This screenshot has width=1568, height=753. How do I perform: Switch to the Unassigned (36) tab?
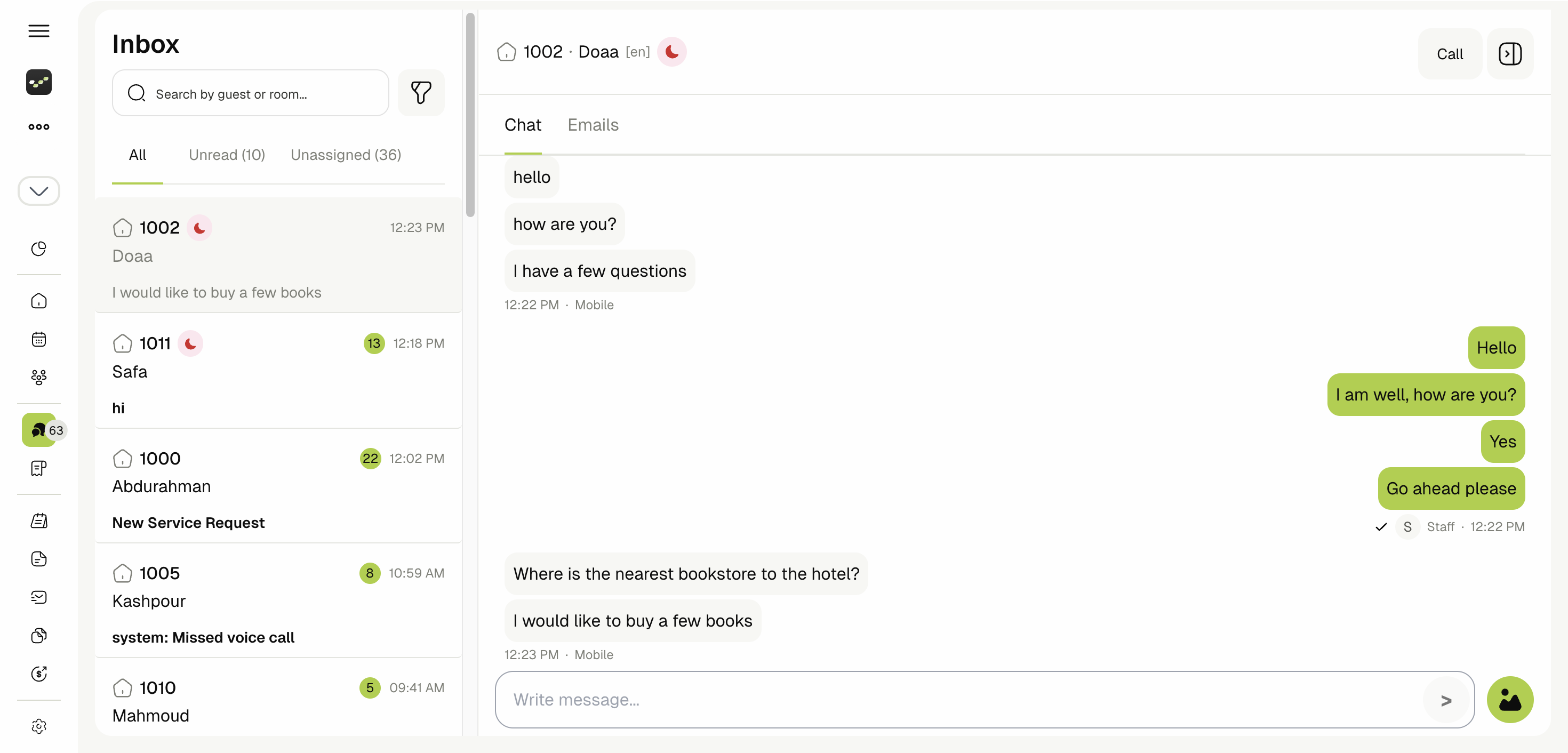(x=346, y=155)
